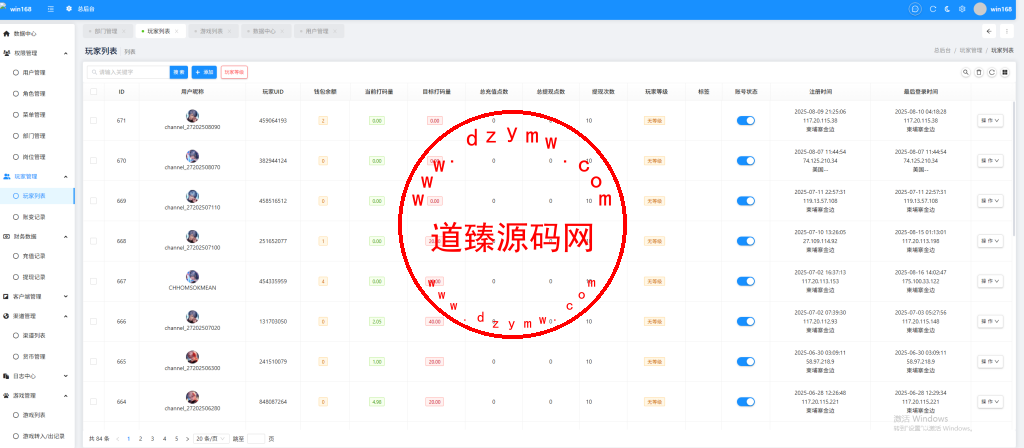Toggle account status switch for ID 668
Viewport: 1024px width, 448px height.
746,241
